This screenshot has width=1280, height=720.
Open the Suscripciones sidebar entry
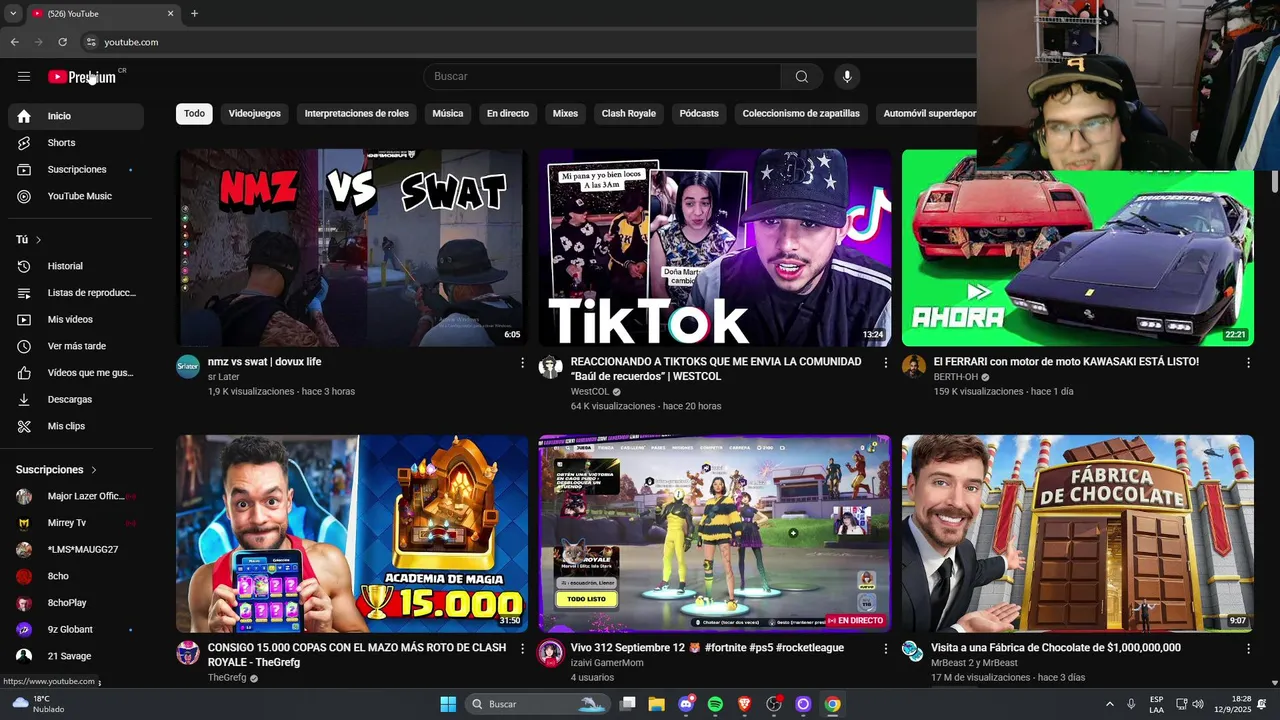[x=76, y=170]
